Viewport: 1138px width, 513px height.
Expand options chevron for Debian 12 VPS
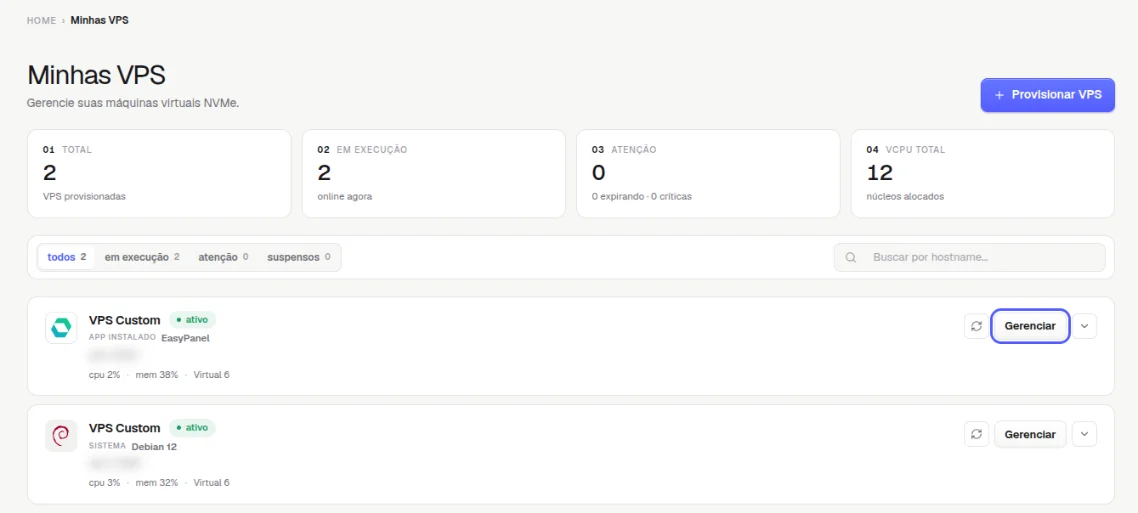click(x=1084, y=434)
